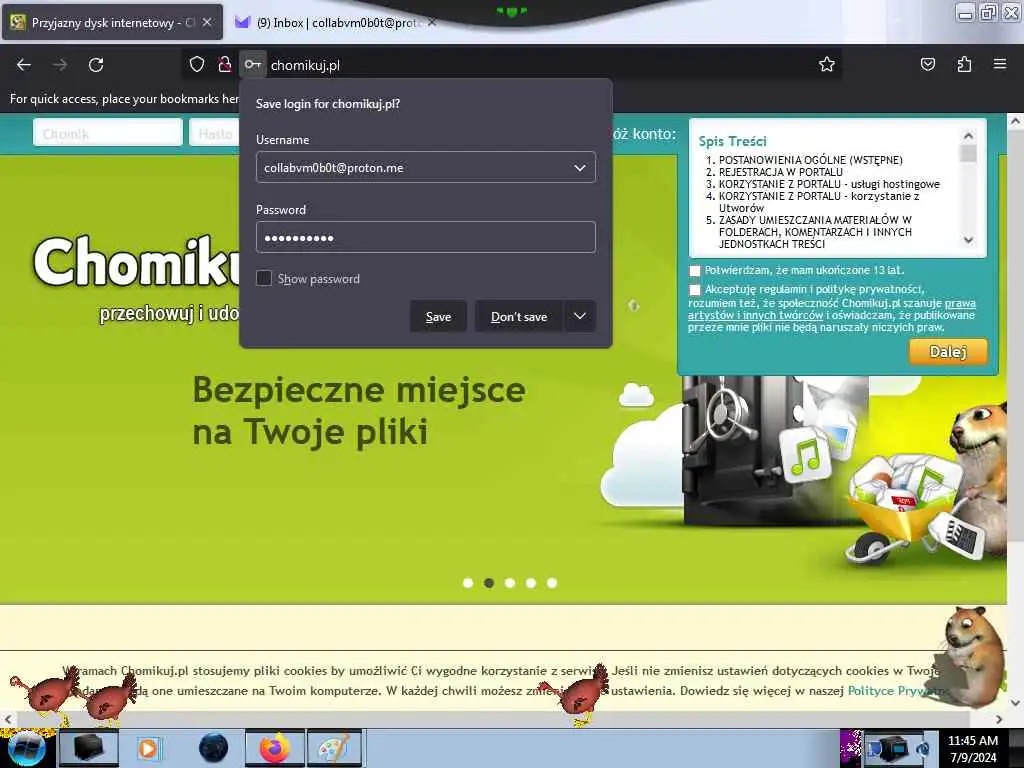
Task: Open the Firefox hamburger menu
Action: [x=1000, y=64]
